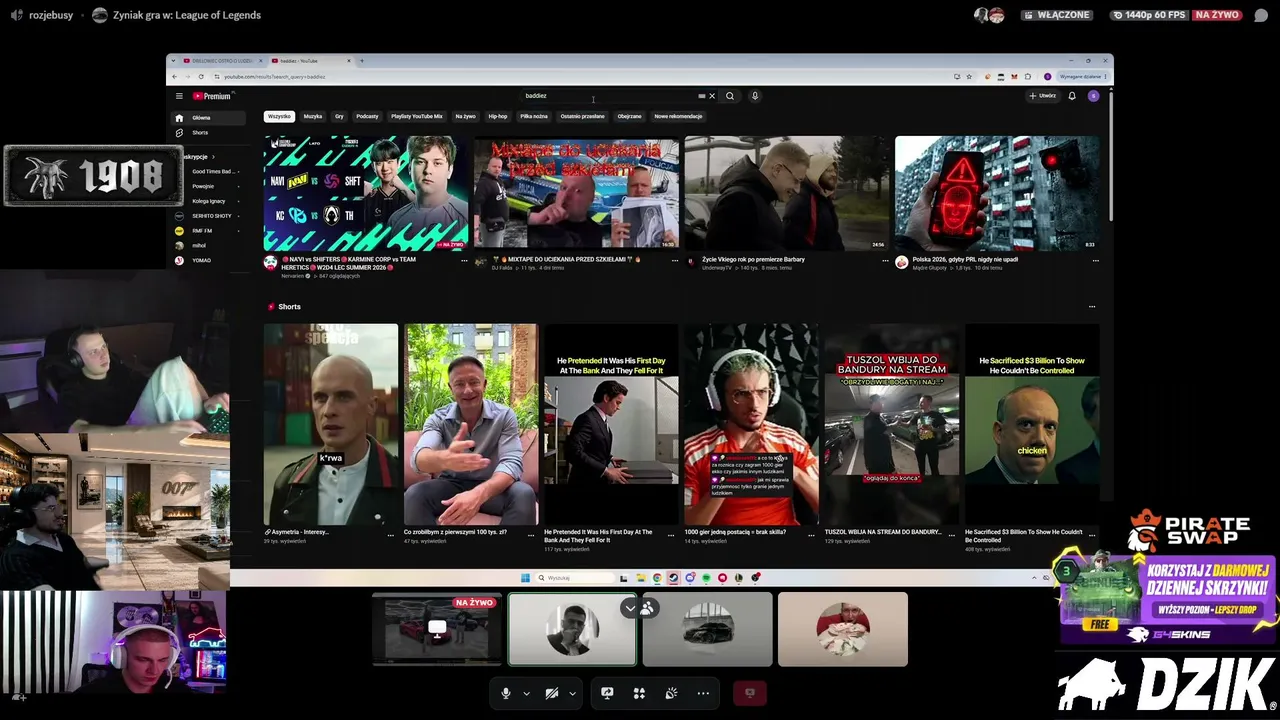Select the Playlisty YouTube Mix chip

pyautogui.click(x=417, y=116)
